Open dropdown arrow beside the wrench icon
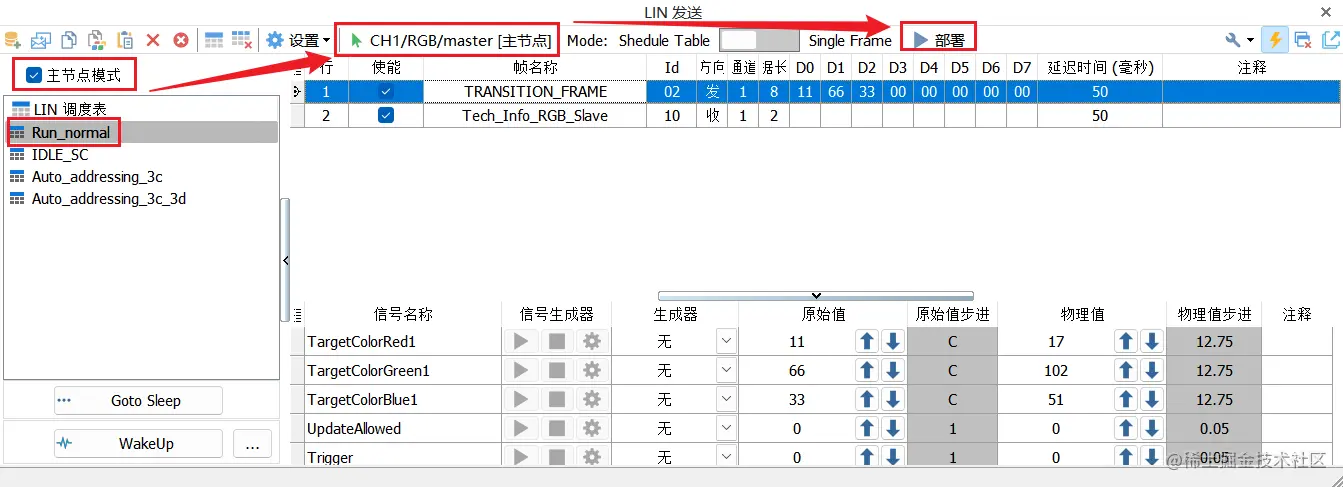 tap(1251, 40)
